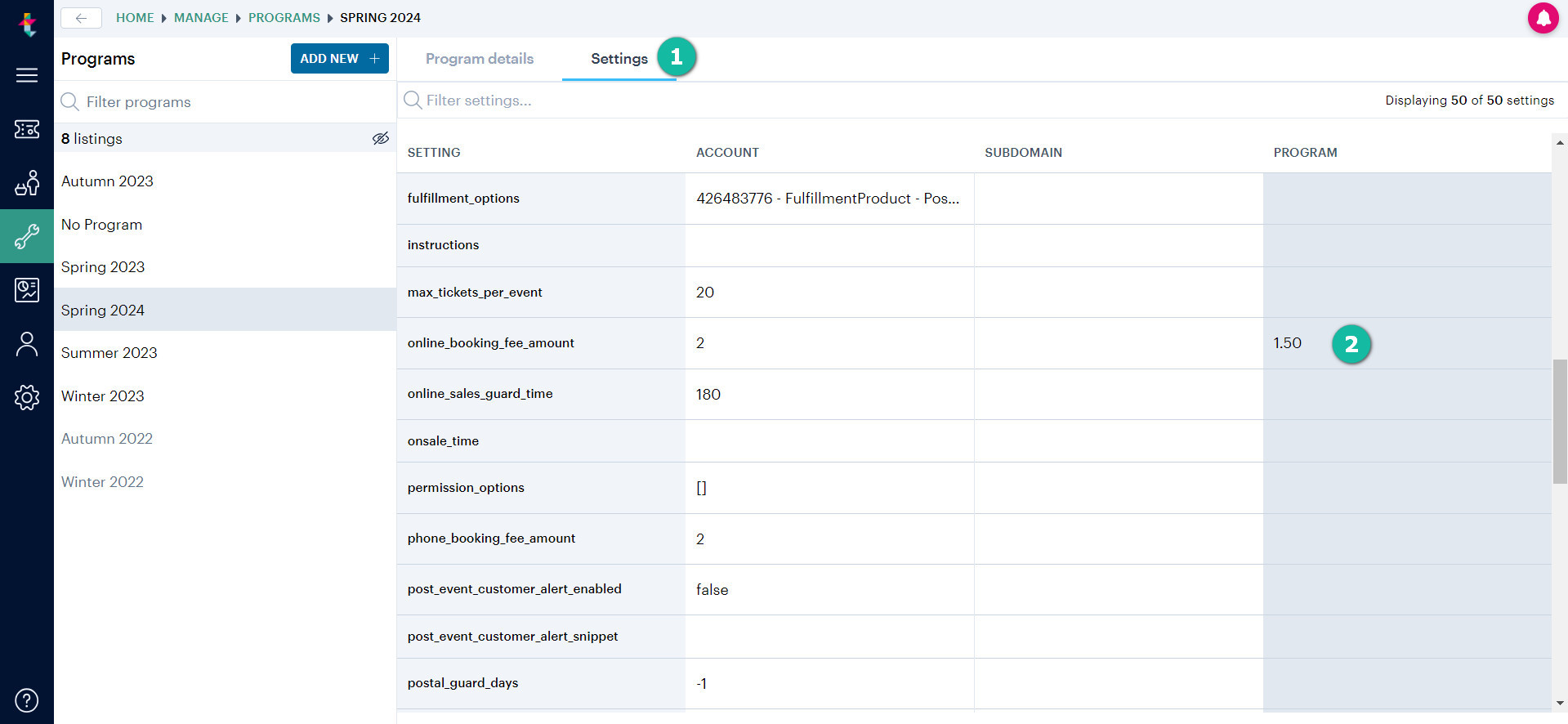
Task: Select Autumn 2023 program
Action: pyautogui.click(x=226, y=181)
